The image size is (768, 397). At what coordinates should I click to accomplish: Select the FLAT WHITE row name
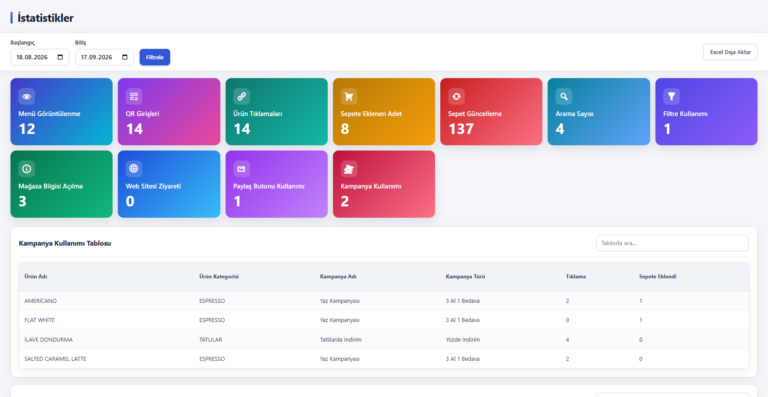39,320
